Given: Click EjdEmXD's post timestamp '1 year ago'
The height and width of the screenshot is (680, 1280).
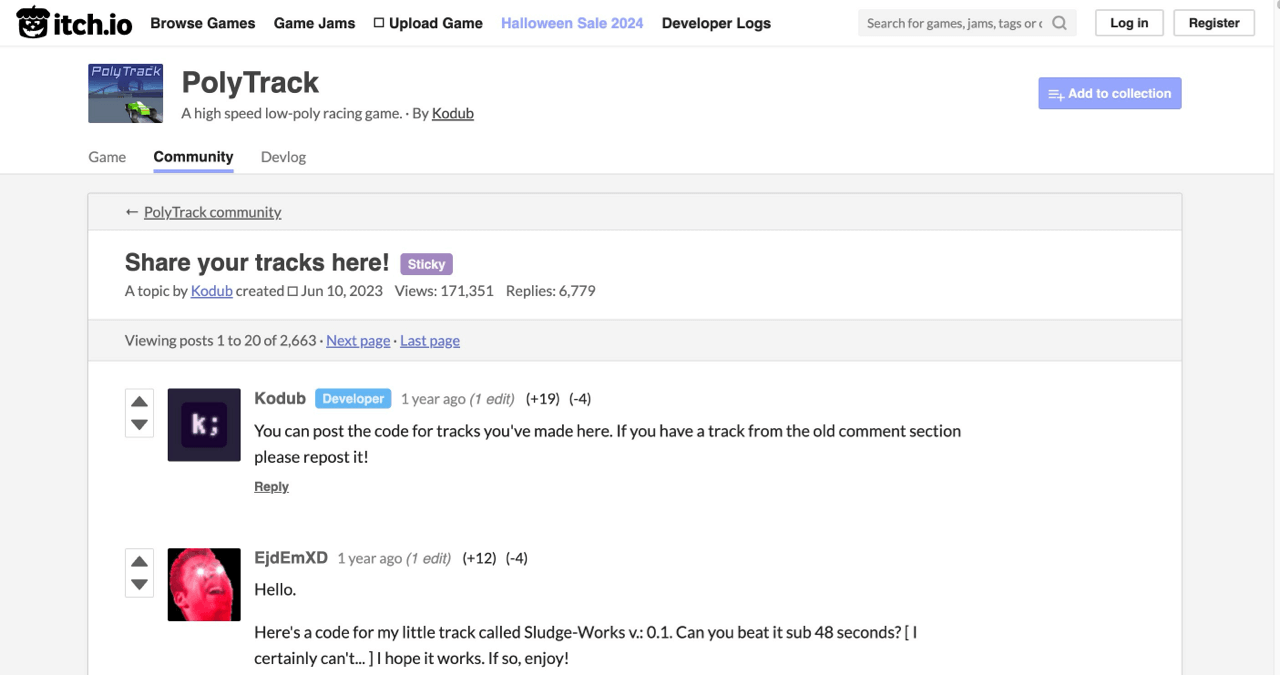Looking at the screenshot, I should point(369,558).
